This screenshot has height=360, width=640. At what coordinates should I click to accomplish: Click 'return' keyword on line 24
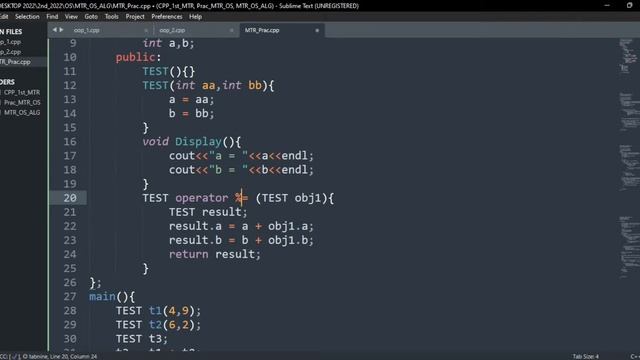(189, 254)
